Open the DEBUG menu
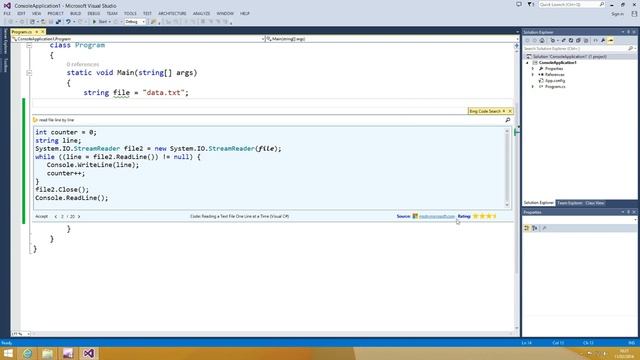The width and height of the screenshot is (640, 360). [x=93, y=13]
